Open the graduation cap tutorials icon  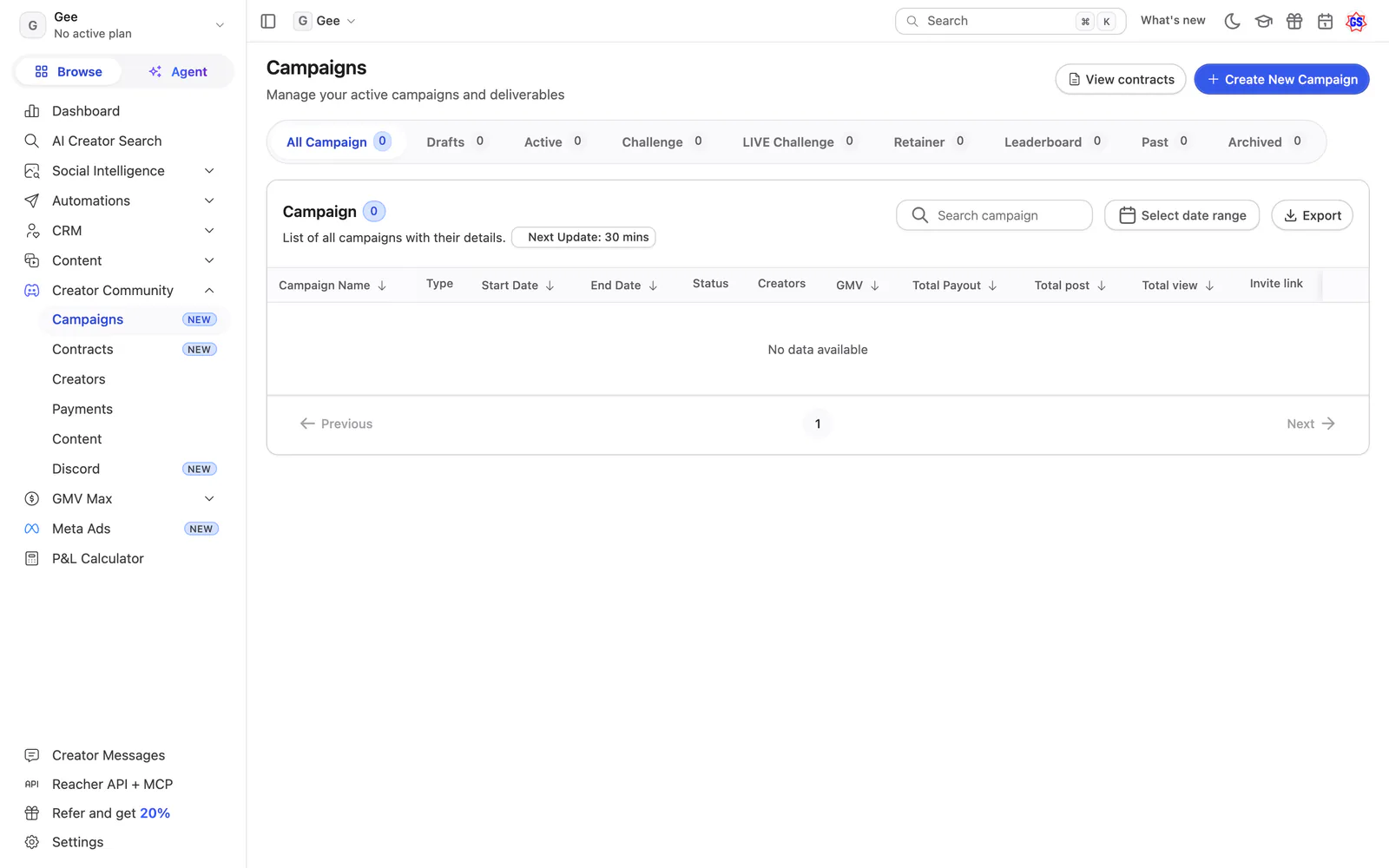click(1263, 21)
